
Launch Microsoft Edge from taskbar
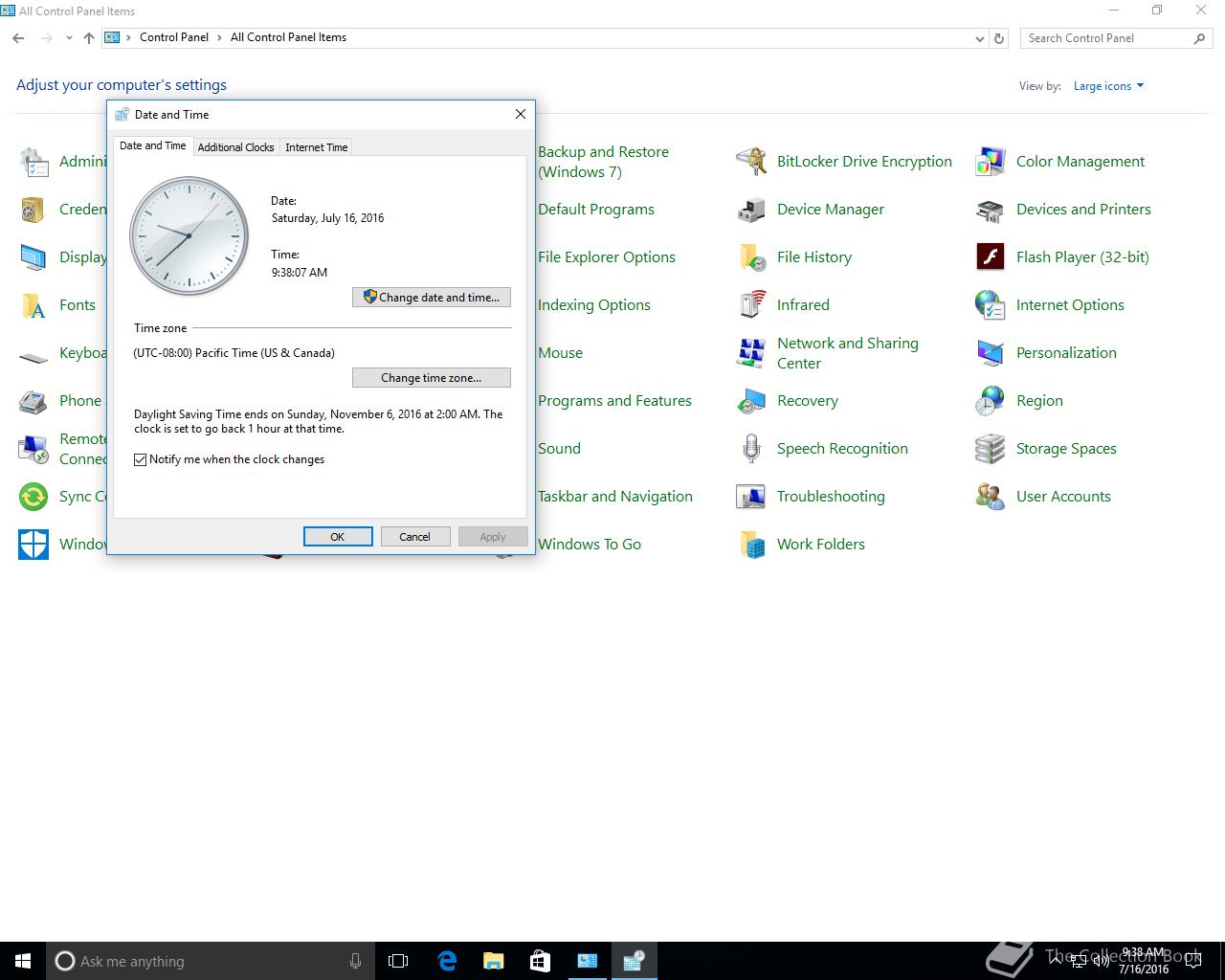click(x=446, y=961)
